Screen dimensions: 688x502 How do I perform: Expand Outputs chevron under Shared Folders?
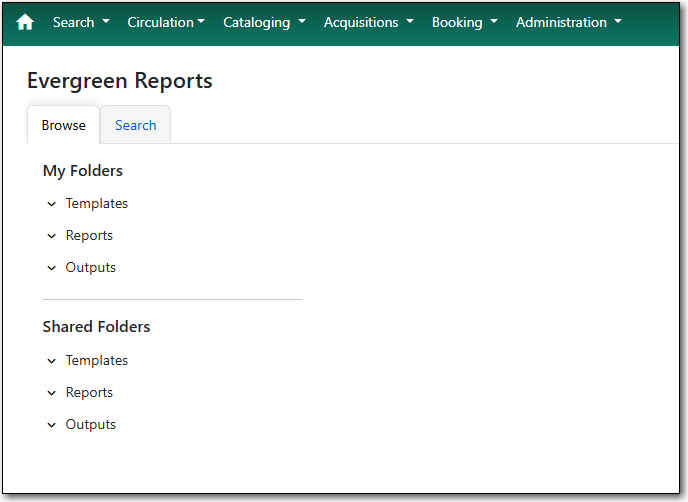[51, 425]
